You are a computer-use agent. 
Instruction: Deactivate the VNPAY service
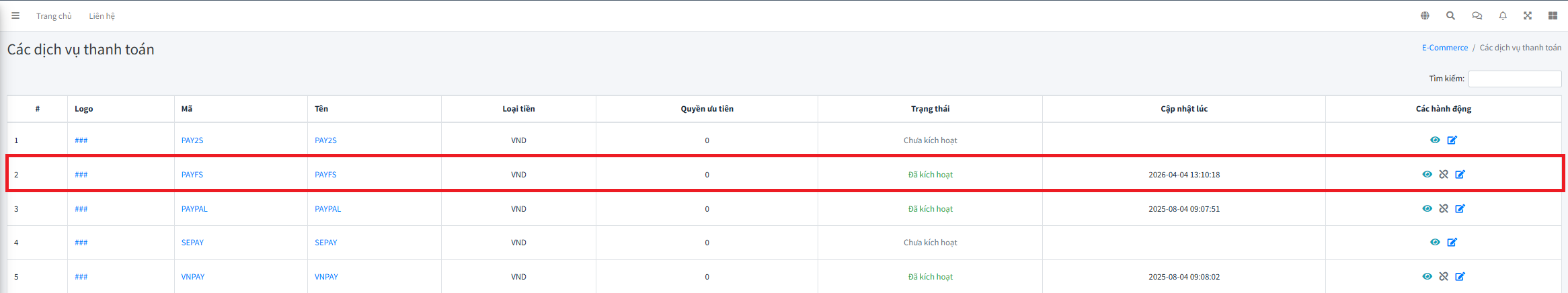point(1444,277)
